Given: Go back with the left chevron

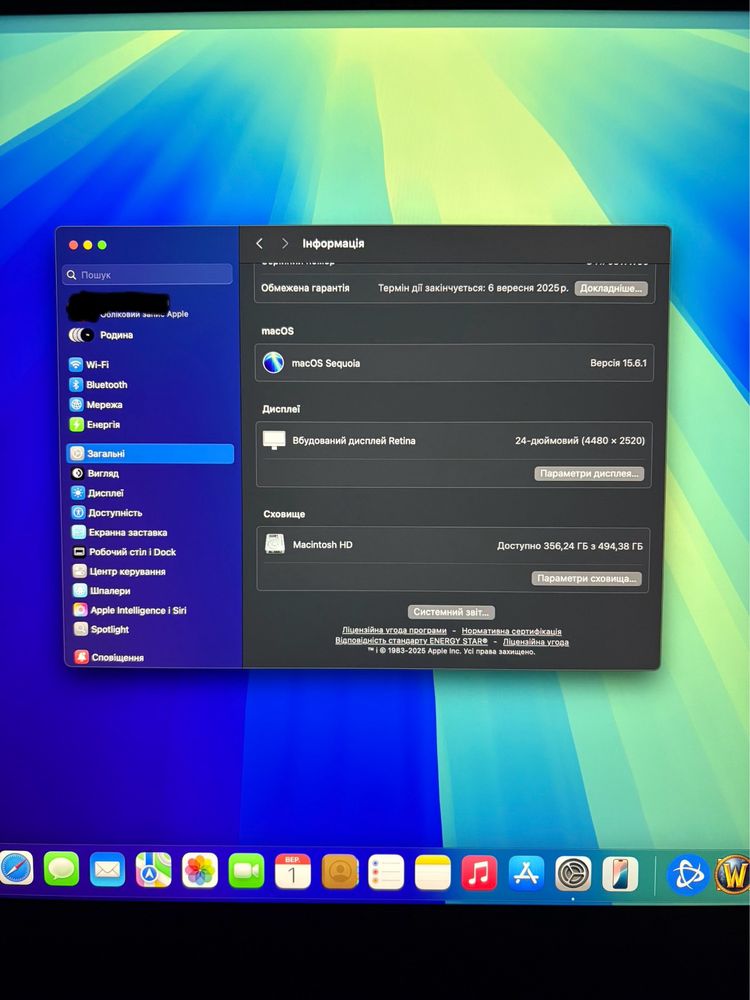Looking at the screenshot, I should point(259,244).
